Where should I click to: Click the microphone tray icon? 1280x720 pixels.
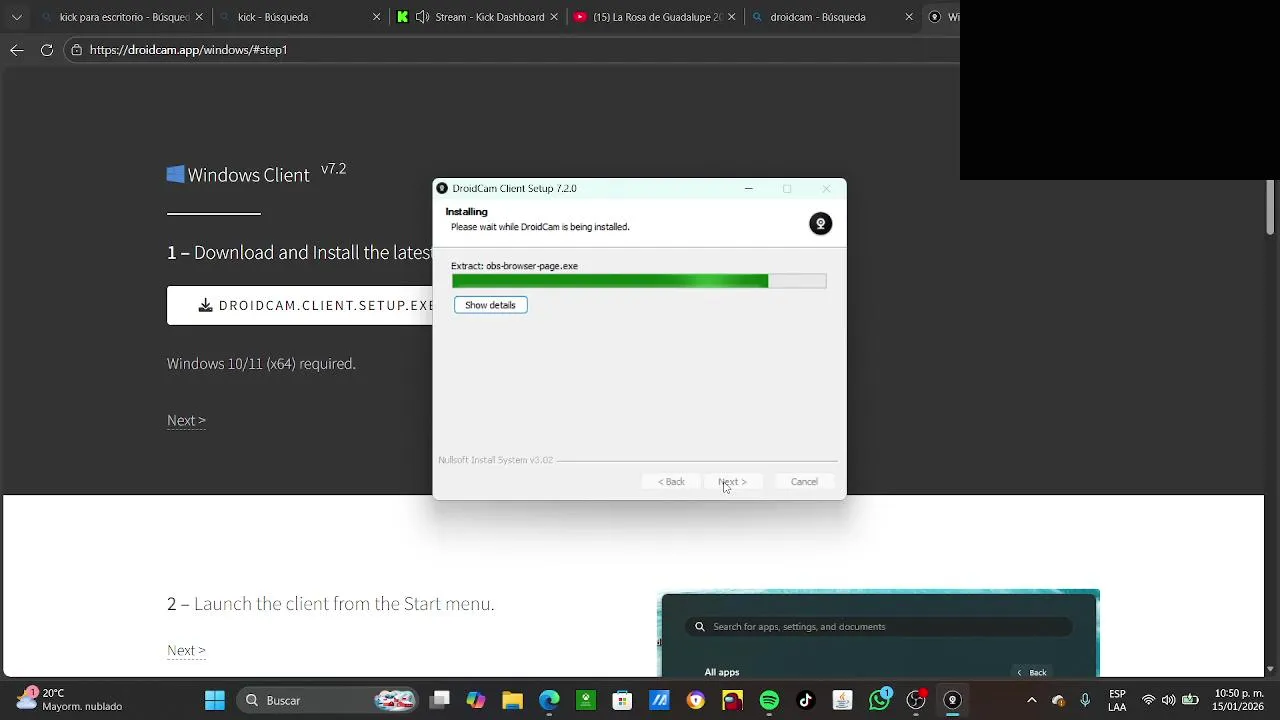coord(1085,700)
